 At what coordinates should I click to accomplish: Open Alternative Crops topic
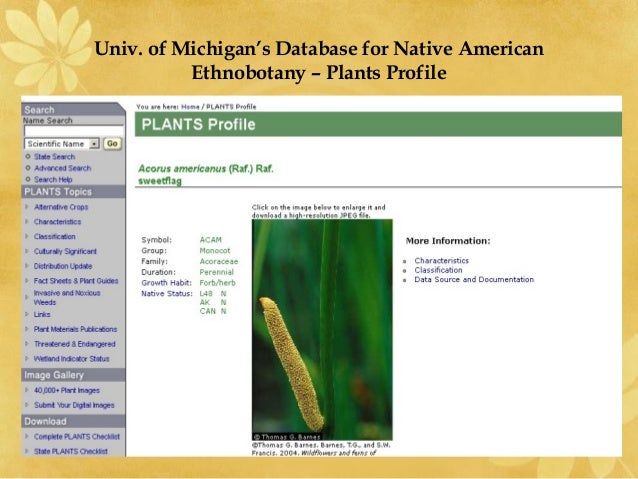[61, 207]
